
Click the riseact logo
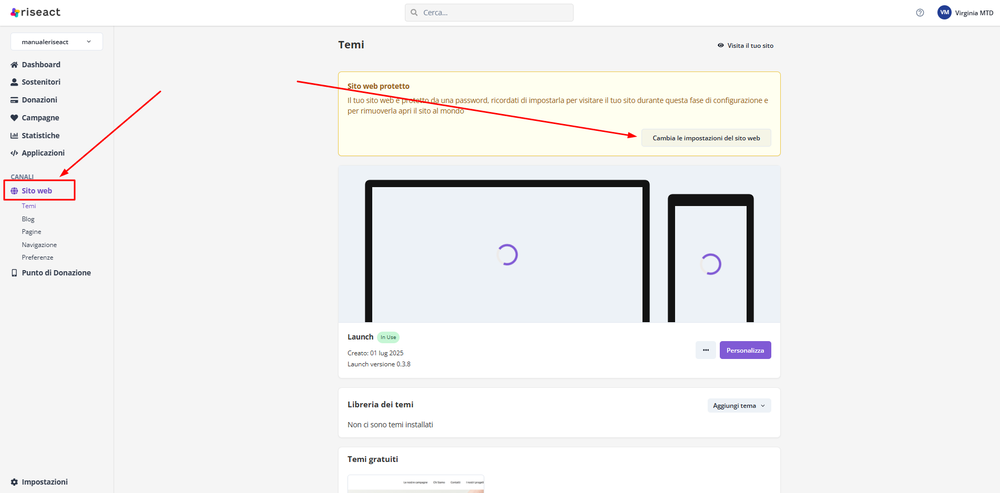pos(36,12)
